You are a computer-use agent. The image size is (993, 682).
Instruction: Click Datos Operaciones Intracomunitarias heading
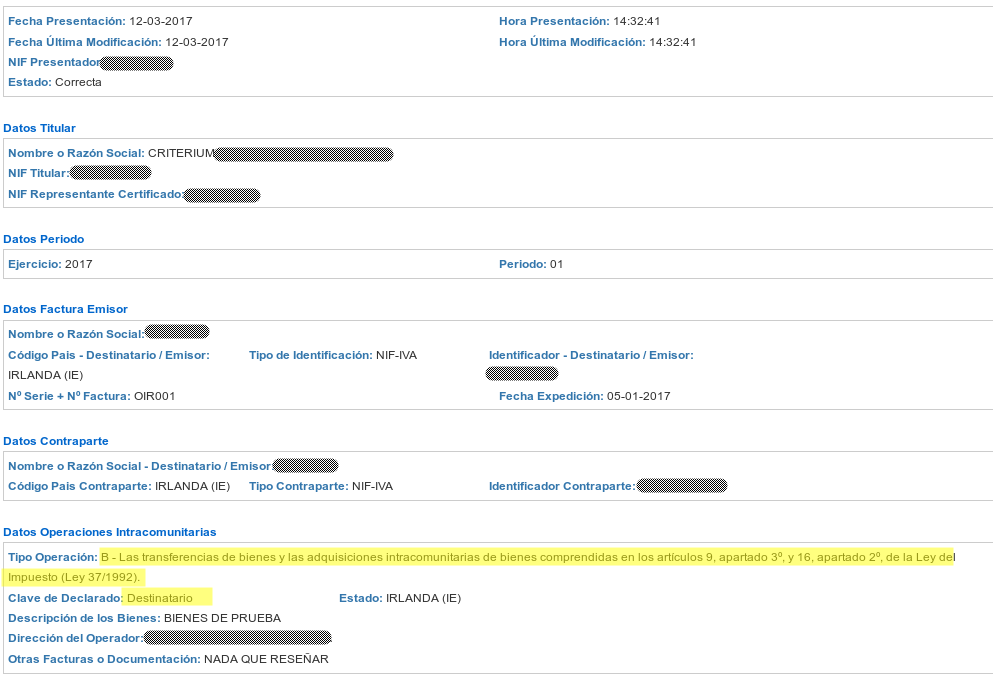click(110, 532)
